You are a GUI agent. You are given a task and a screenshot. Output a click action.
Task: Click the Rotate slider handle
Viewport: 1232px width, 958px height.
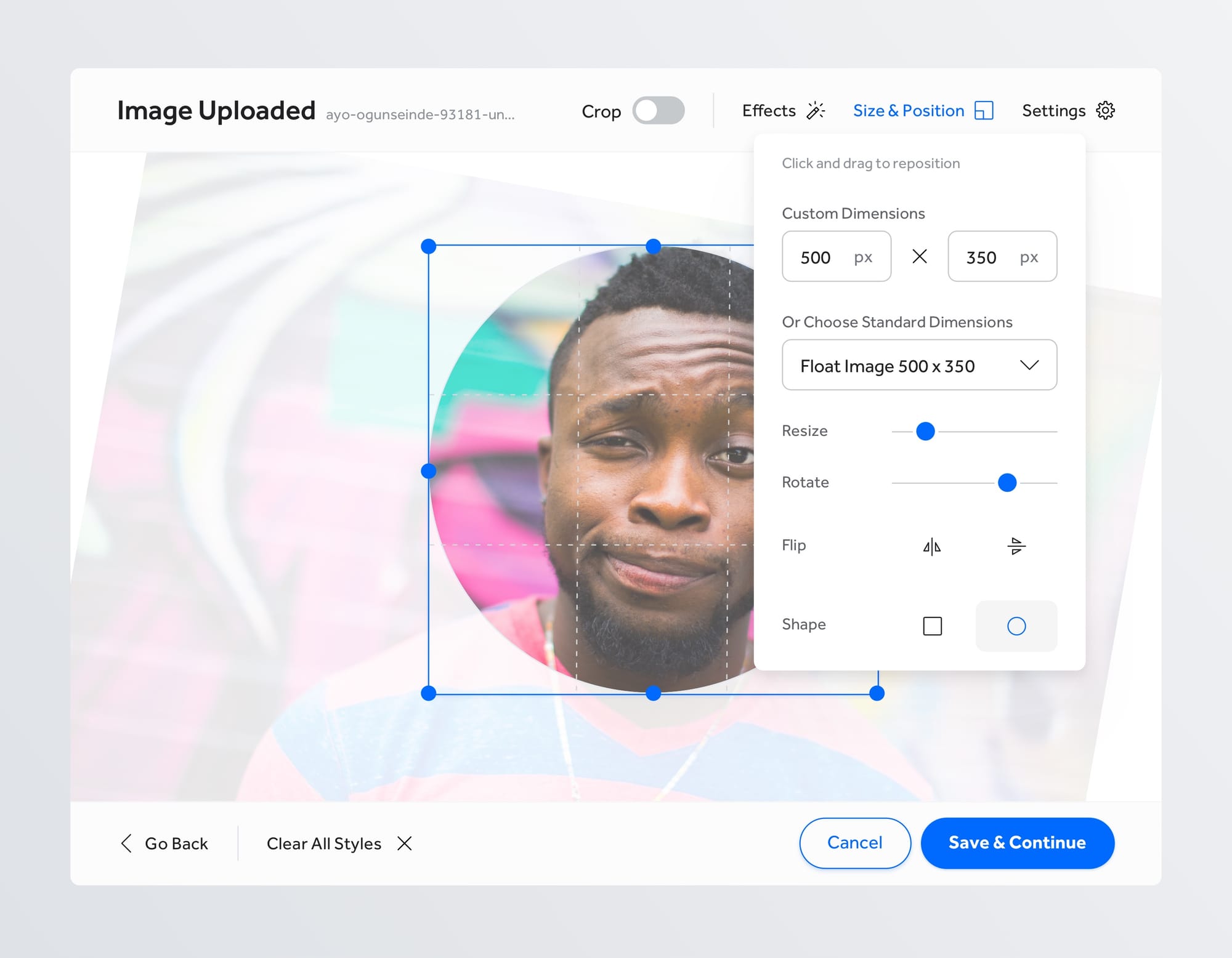1007,483
